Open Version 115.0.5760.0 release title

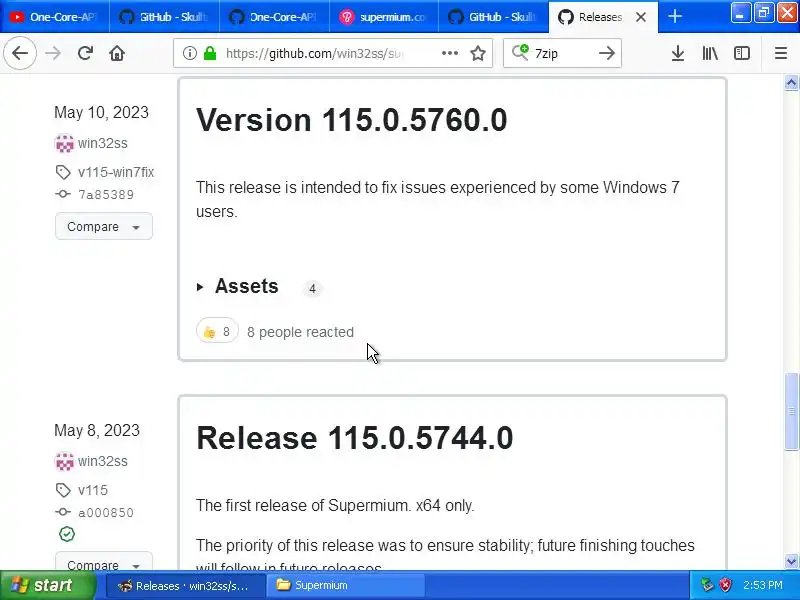[352, 120]
